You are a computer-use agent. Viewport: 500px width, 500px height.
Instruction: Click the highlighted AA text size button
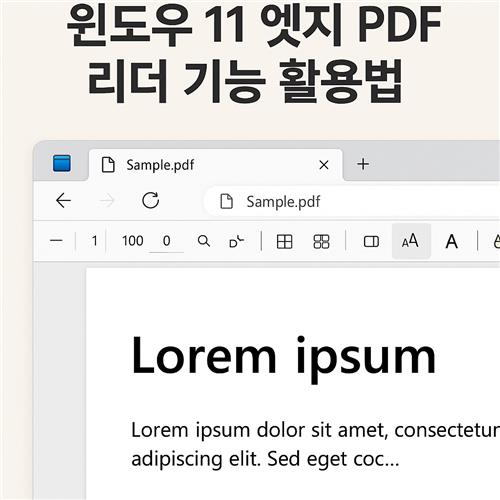[x=411, y=241]
